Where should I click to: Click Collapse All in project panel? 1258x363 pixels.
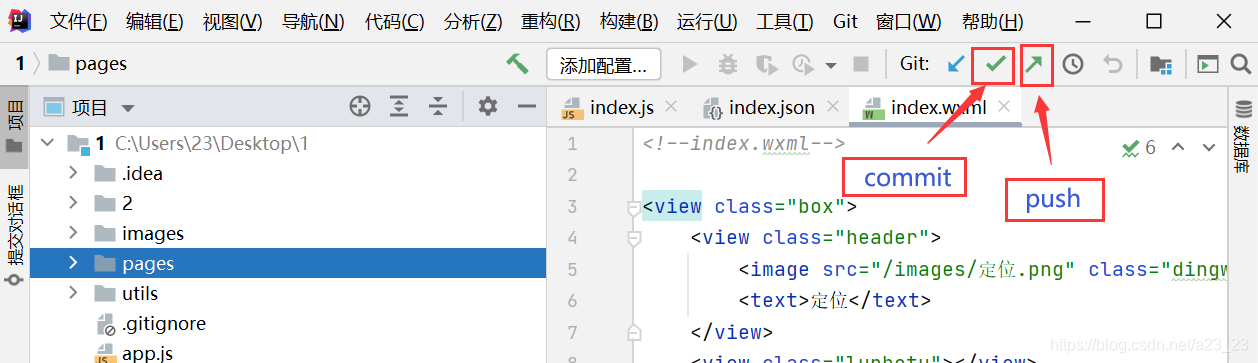pos(438,106)
